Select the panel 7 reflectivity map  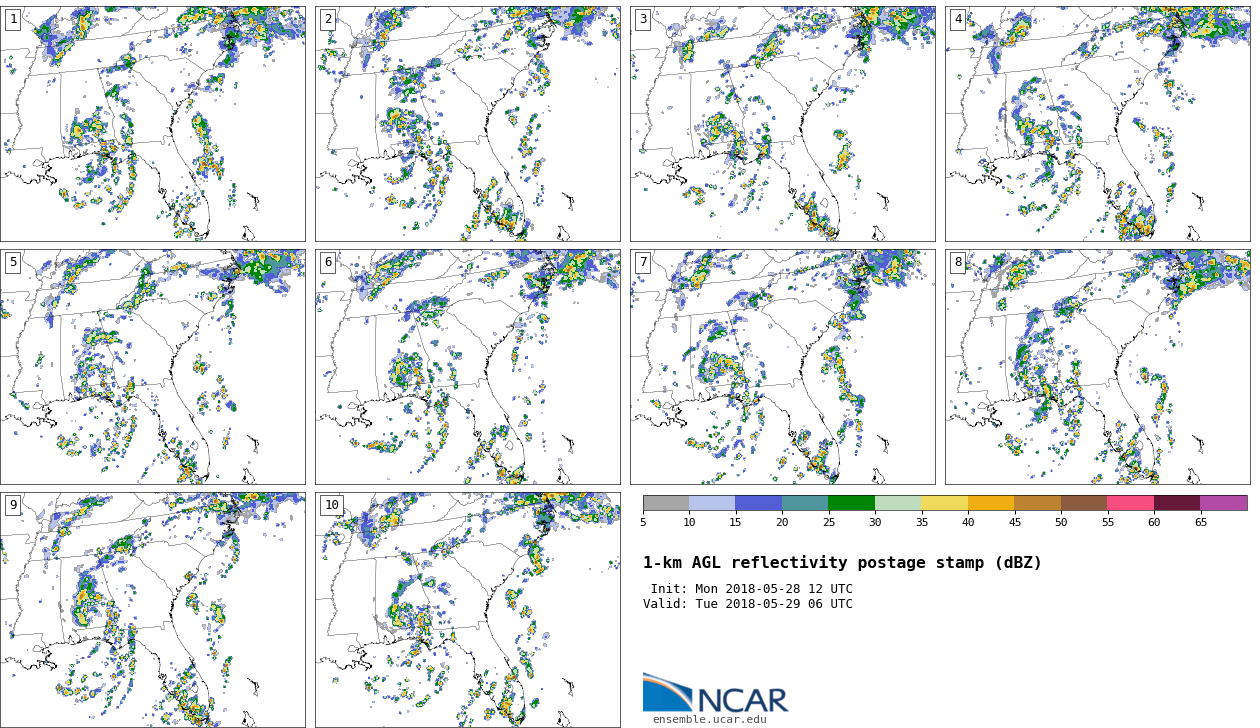[783, 367]
